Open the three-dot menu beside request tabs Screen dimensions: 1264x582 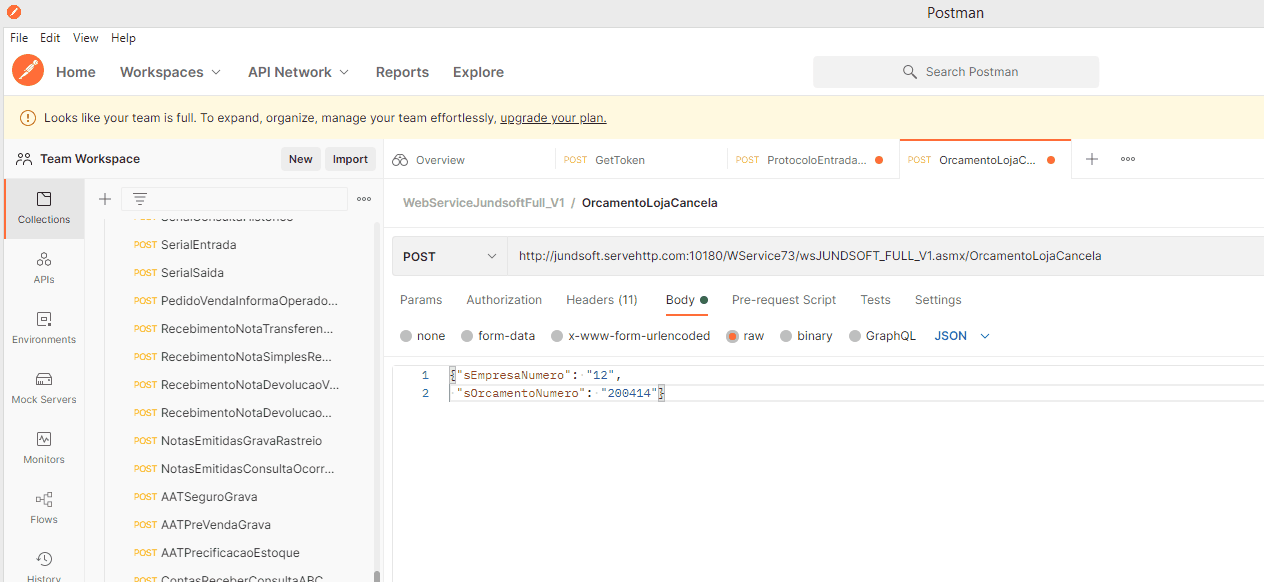click(1128, 160)
